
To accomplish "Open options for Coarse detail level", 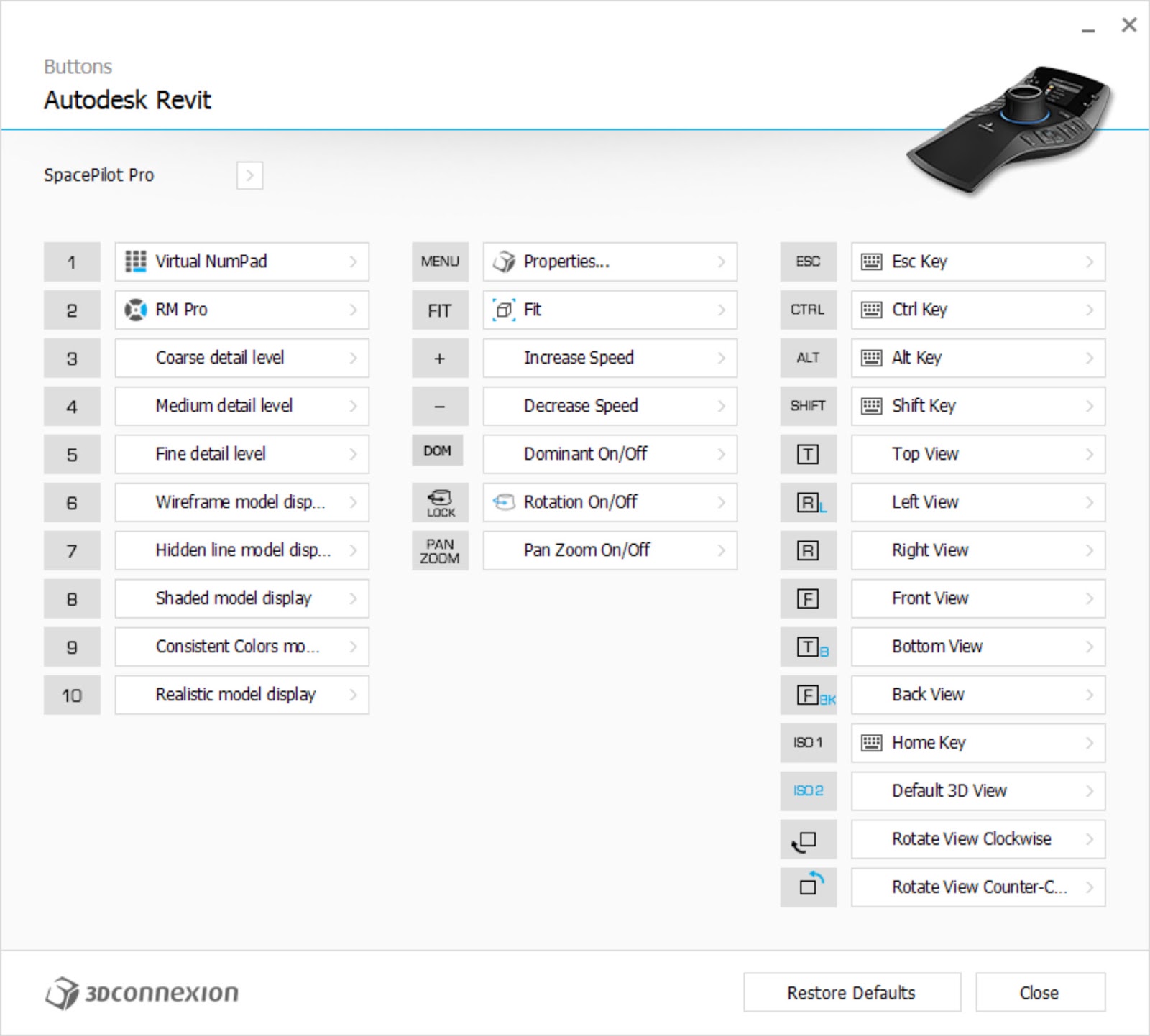I will [241, 358].
